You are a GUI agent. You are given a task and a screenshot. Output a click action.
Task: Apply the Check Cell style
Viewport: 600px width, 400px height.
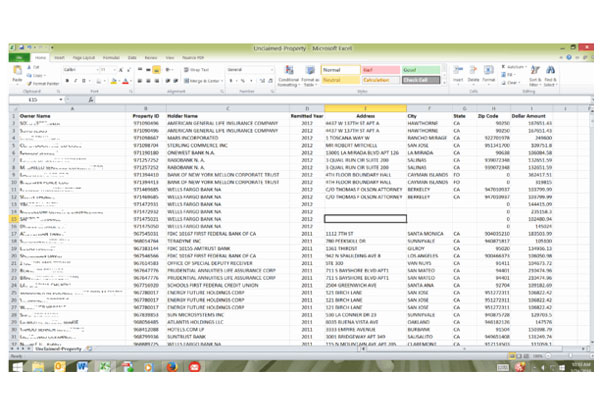pos(421,80)
